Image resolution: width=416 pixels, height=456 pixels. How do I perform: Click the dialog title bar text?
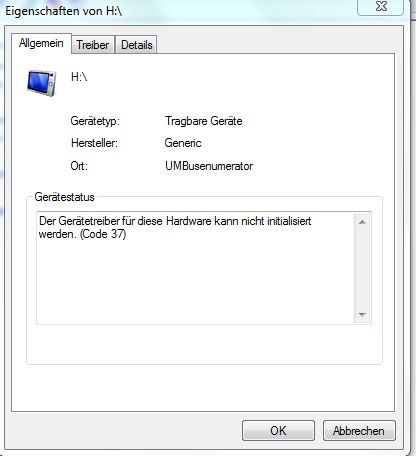pos(64,11)
